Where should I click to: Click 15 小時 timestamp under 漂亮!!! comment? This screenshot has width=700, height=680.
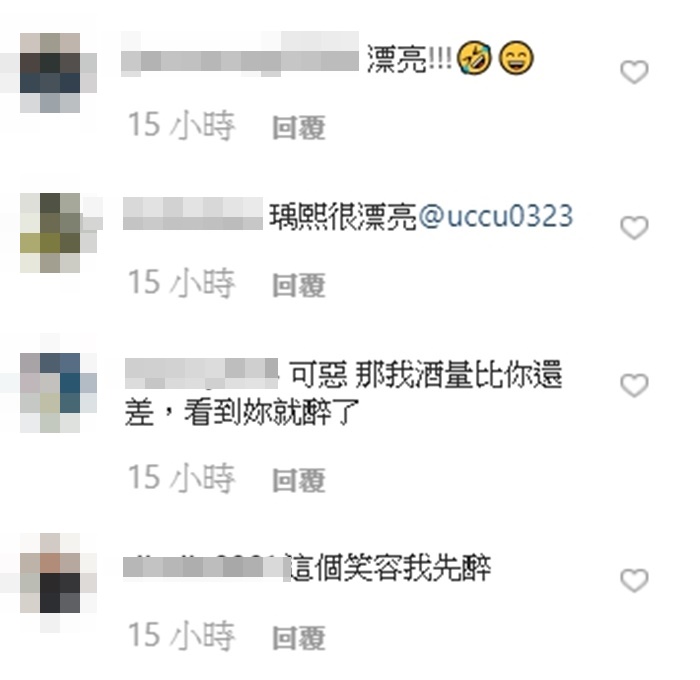tap(181, 125)
